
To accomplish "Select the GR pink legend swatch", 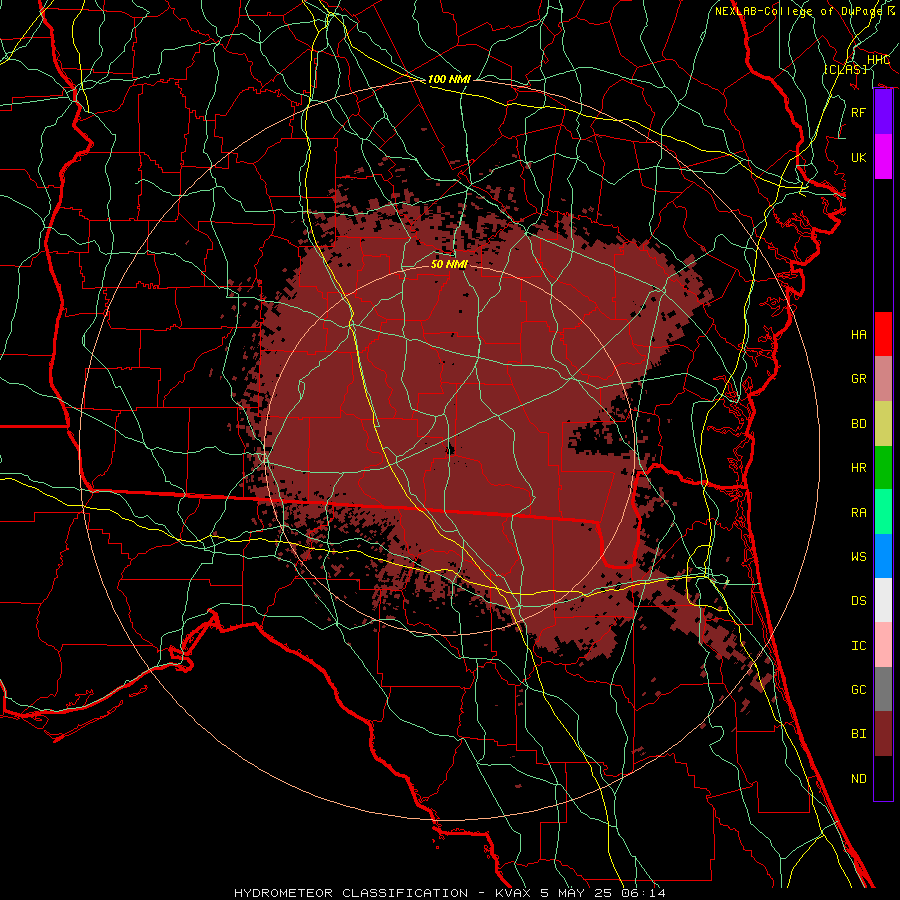I will click(883, 379).
